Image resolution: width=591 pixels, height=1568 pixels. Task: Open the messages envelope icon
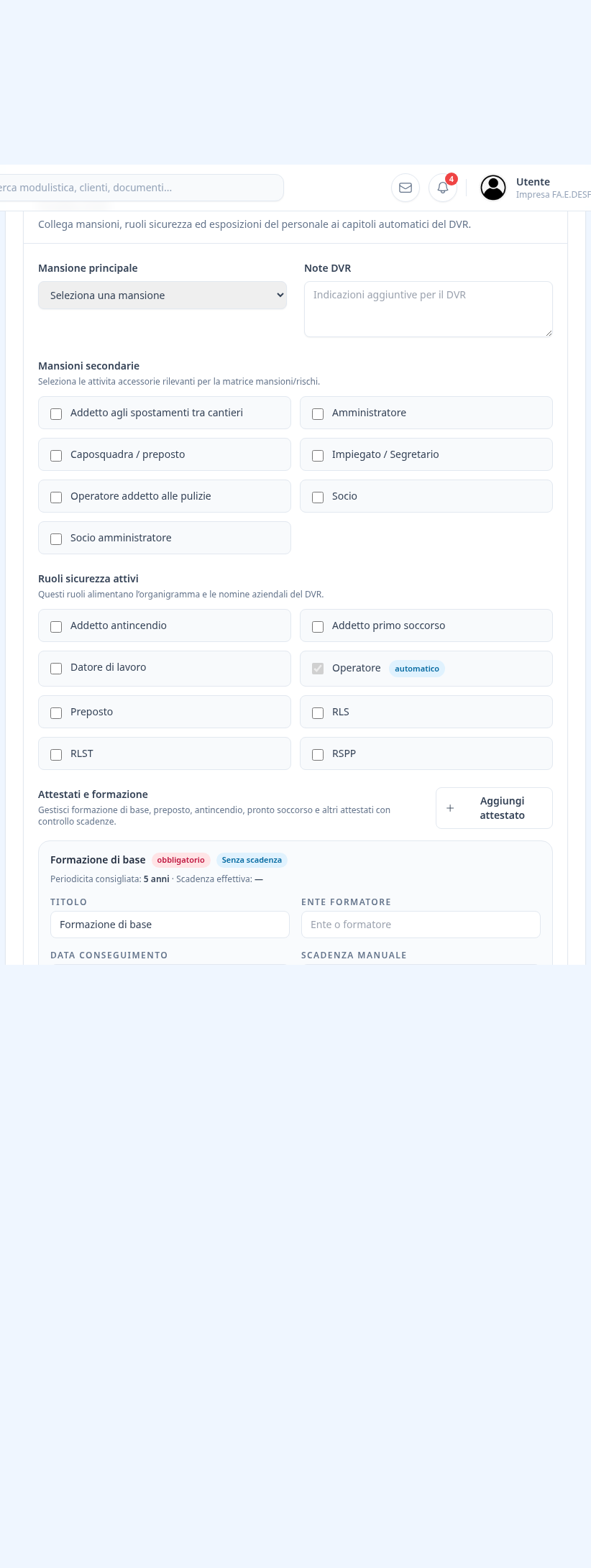406,188
